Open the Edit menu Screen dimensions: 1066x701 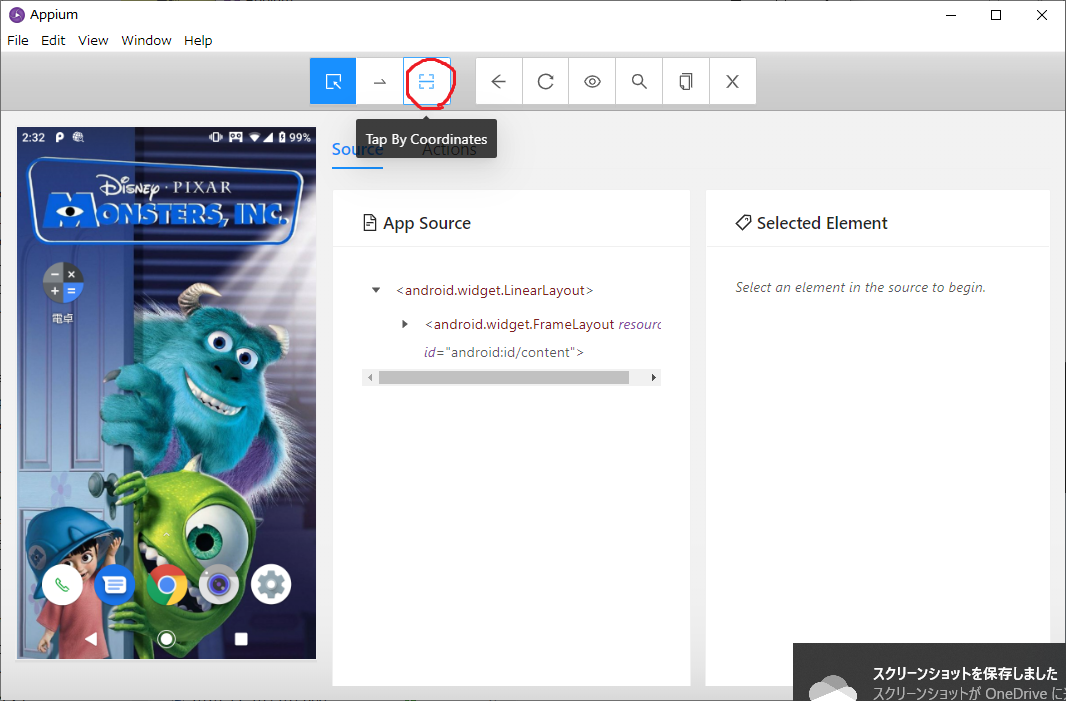coord(53,41)
